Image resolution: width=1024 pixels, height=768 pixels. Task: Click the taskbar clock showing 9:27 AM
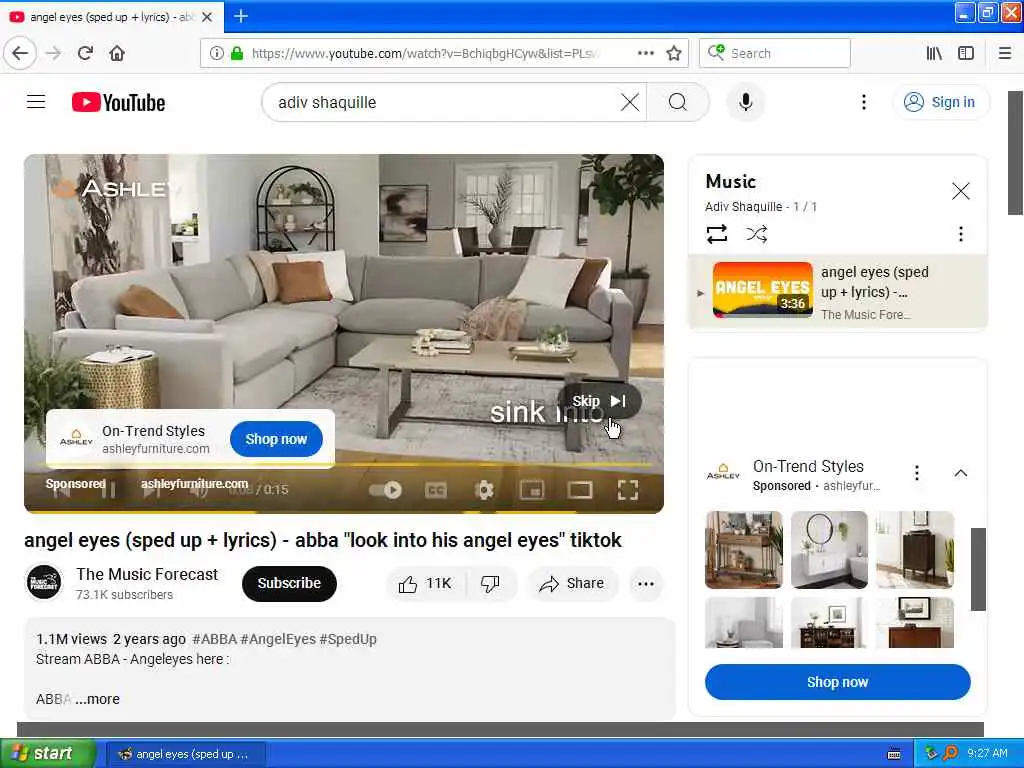click(987, 753)
